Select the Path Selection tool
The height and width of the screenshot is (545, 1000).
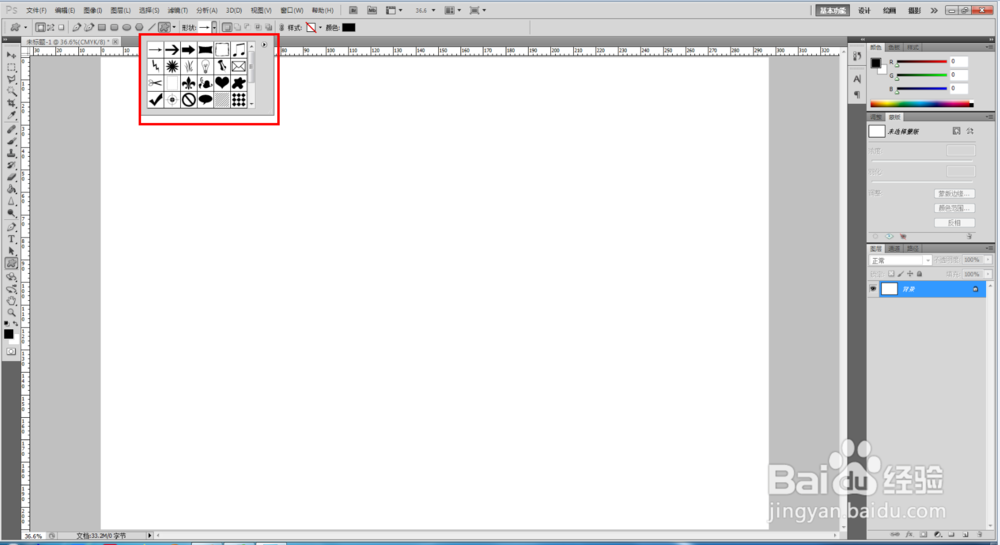11,251
